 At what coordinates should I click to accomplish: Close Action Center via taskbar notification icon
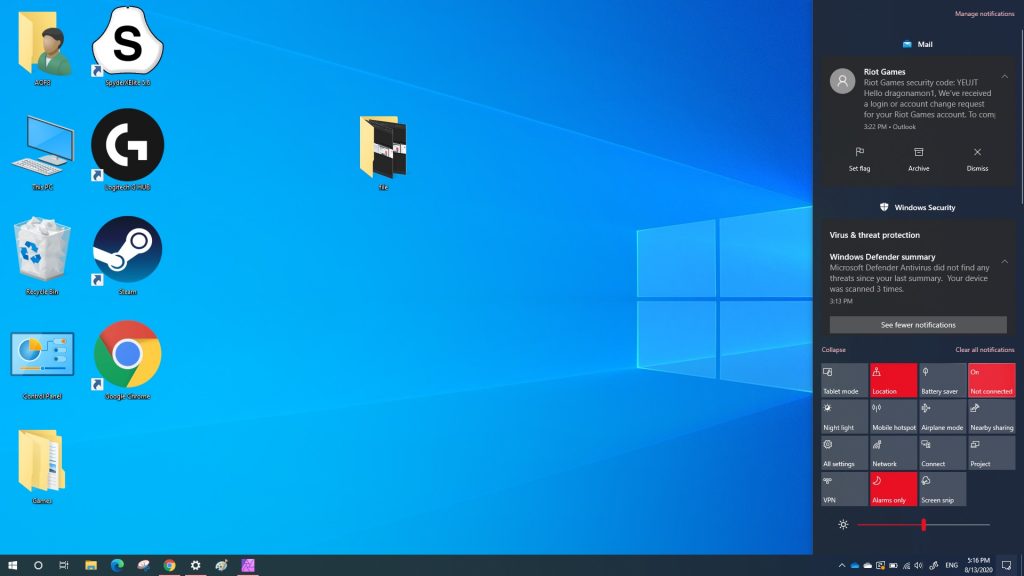tap(1006, 566)
